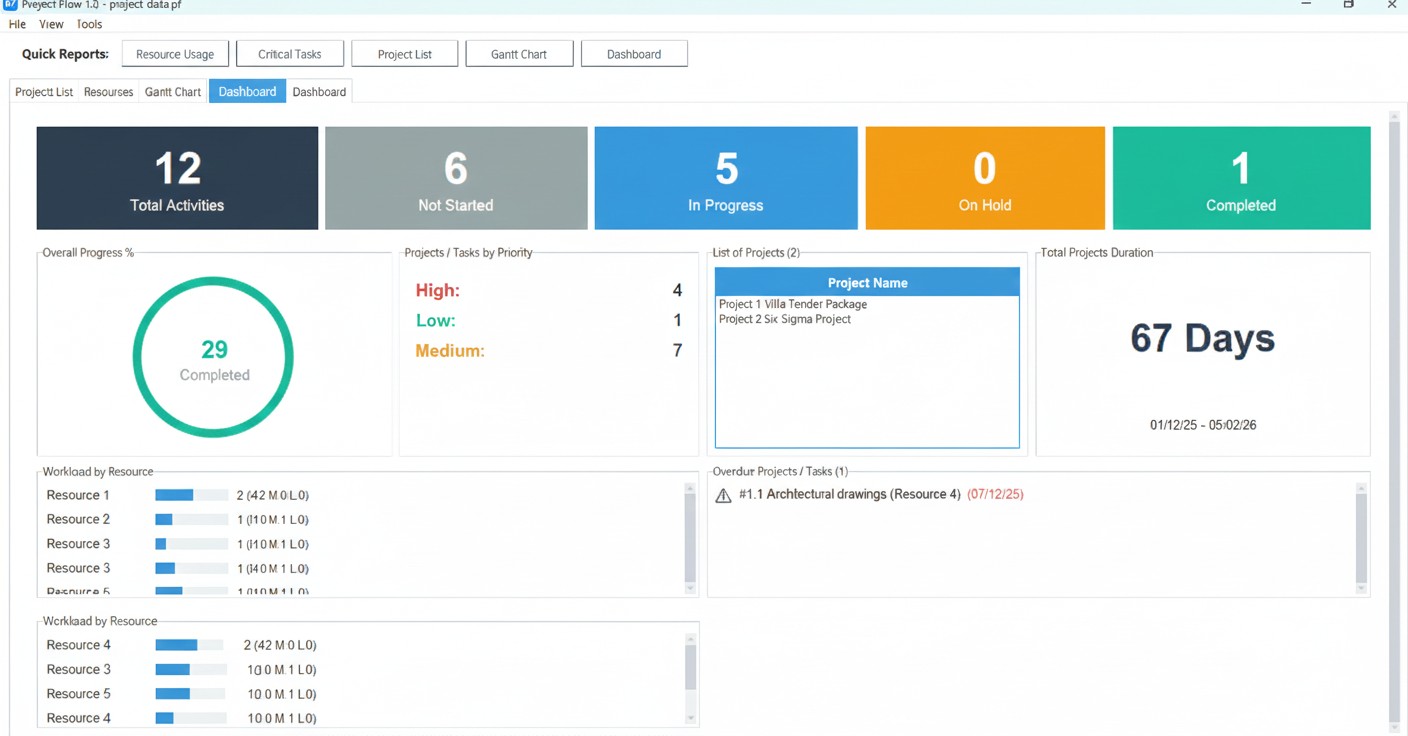The width and height of the screenshot is (1408, 736).
Task: Click the In Progress status card
Action: click(725, 177)
